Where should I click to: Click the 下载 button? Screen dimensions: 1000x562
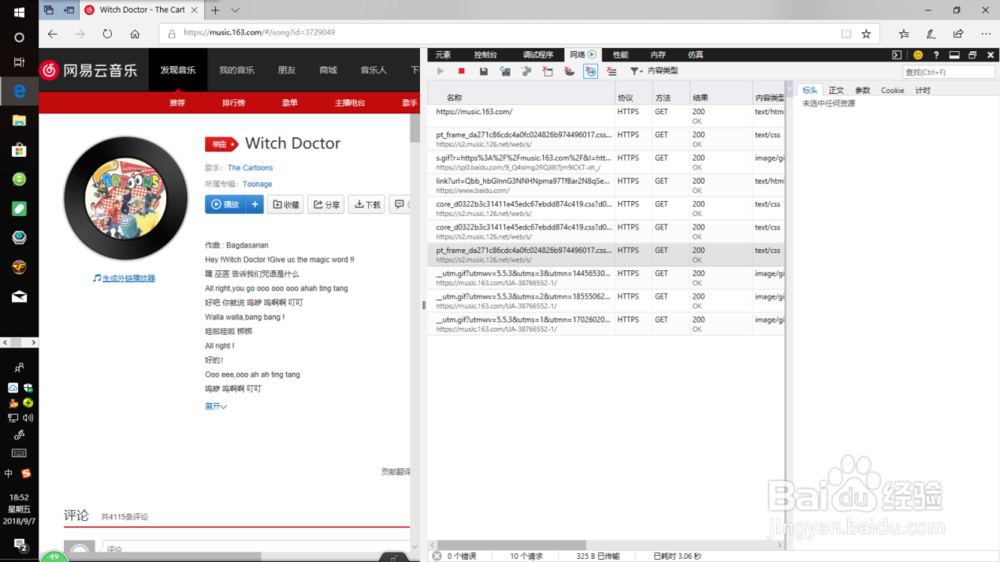(x=367, y=204)
